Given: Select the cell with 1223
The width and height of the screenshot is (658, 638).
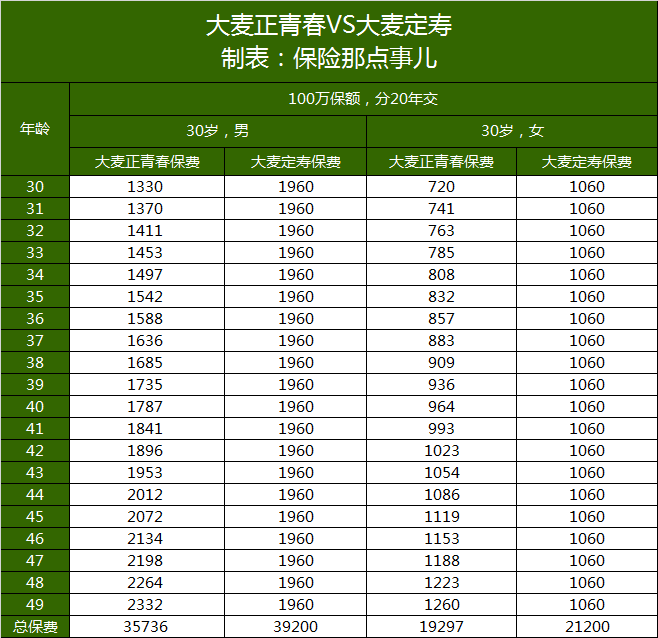Looking at the screenshot, I should click(441, 582).
